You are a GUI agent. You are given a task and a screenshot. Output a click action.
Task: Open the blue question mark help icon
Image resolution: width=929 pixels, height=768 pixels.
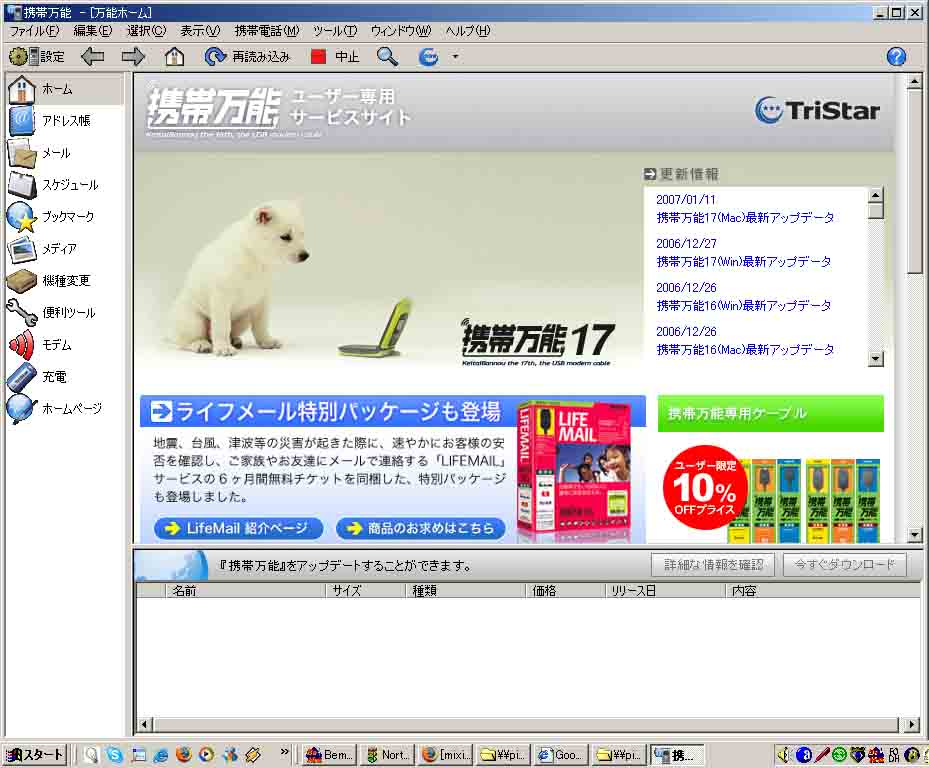click(896, 57)
